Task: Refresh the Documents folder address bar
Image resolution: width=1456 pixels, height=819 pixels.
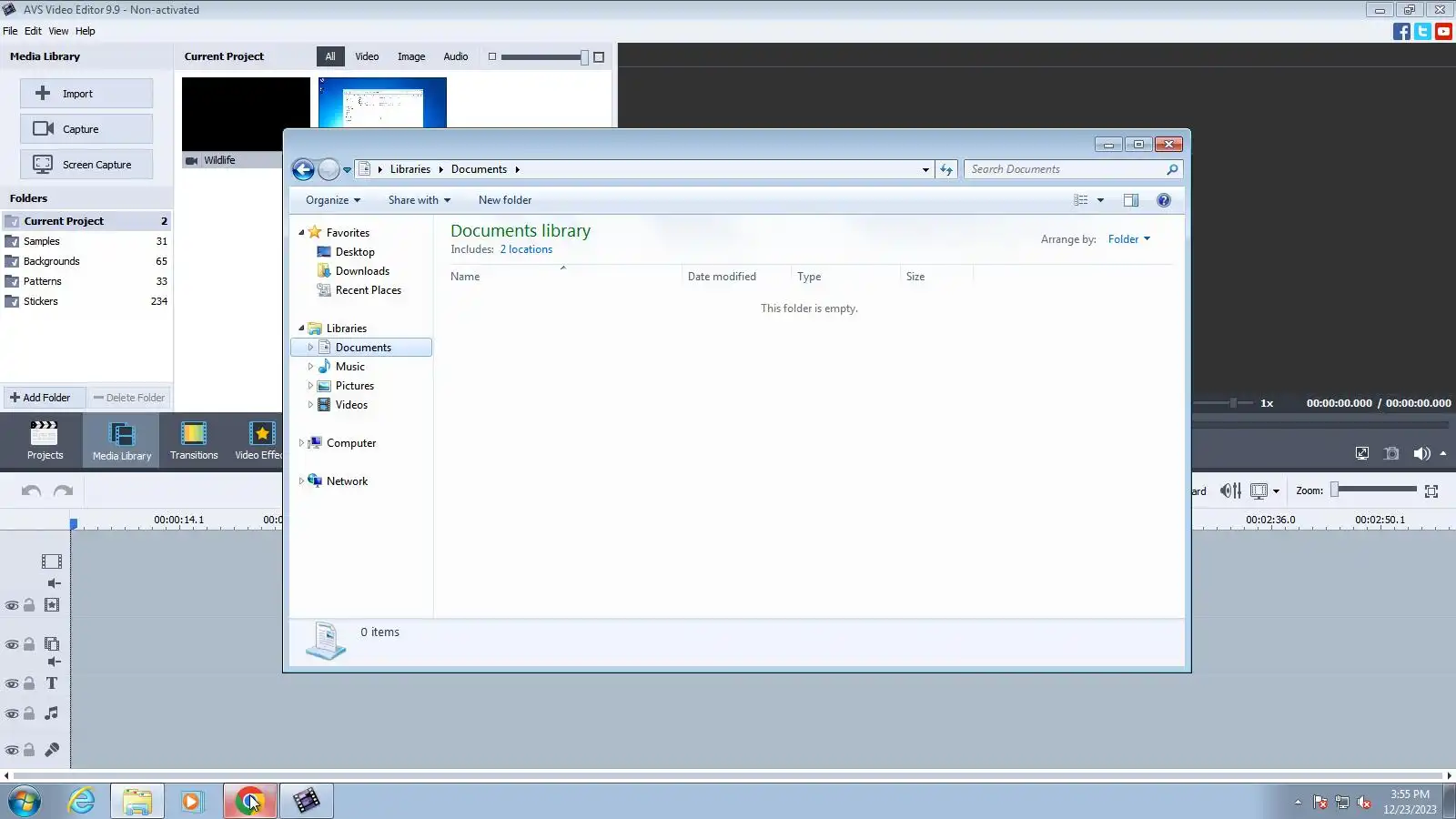Action: 946,169
